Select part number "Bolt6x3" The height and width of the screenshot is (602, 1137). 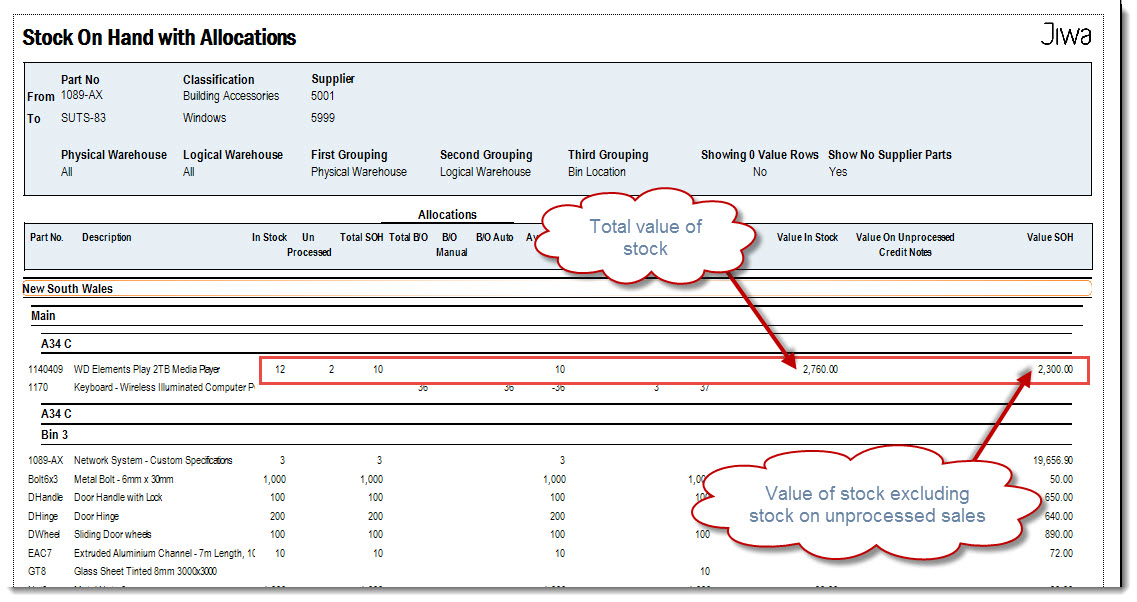[43, 479]
